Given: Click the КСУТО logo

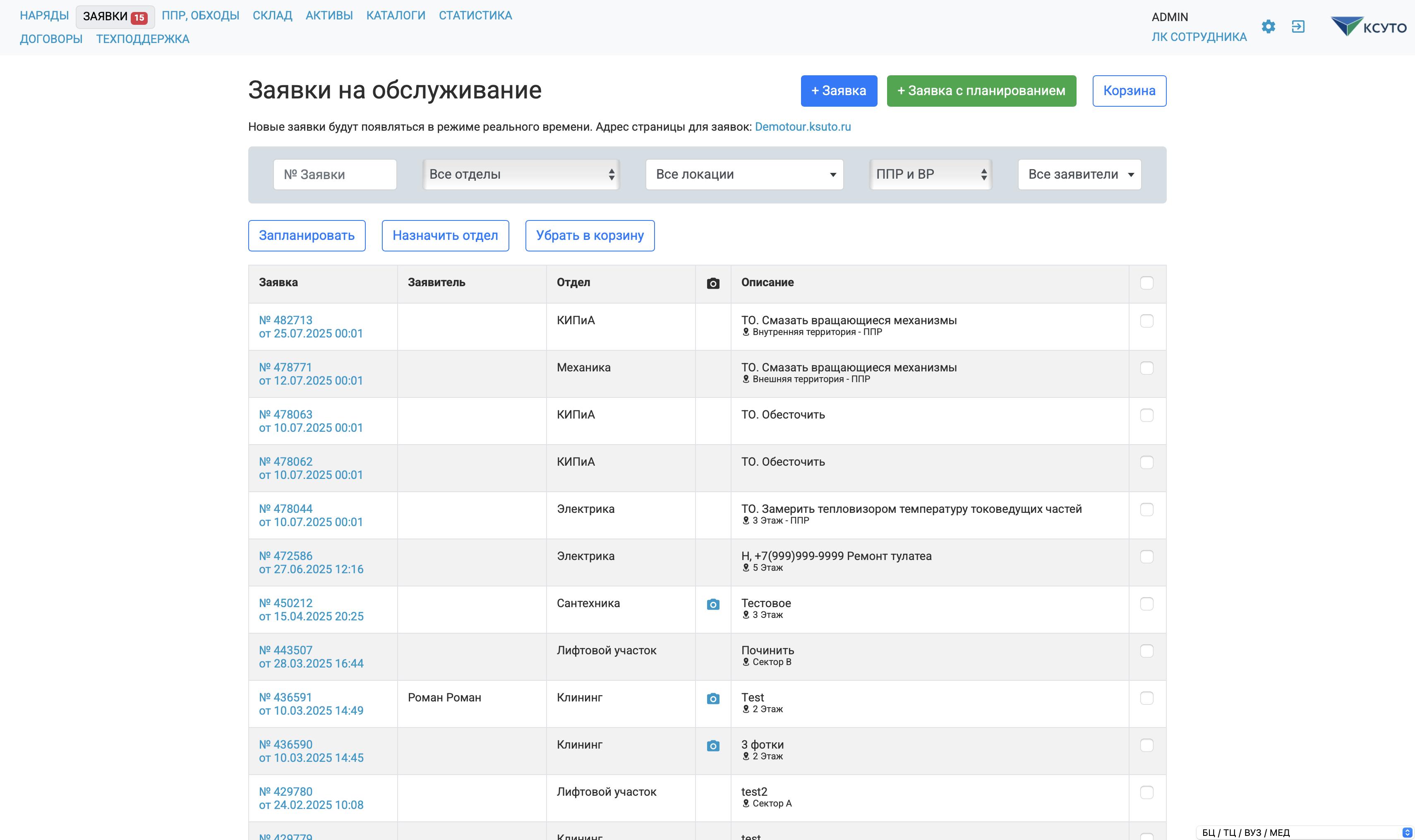Looking at the screenshot, I should pyautogui.click(x=1368, y=26).
